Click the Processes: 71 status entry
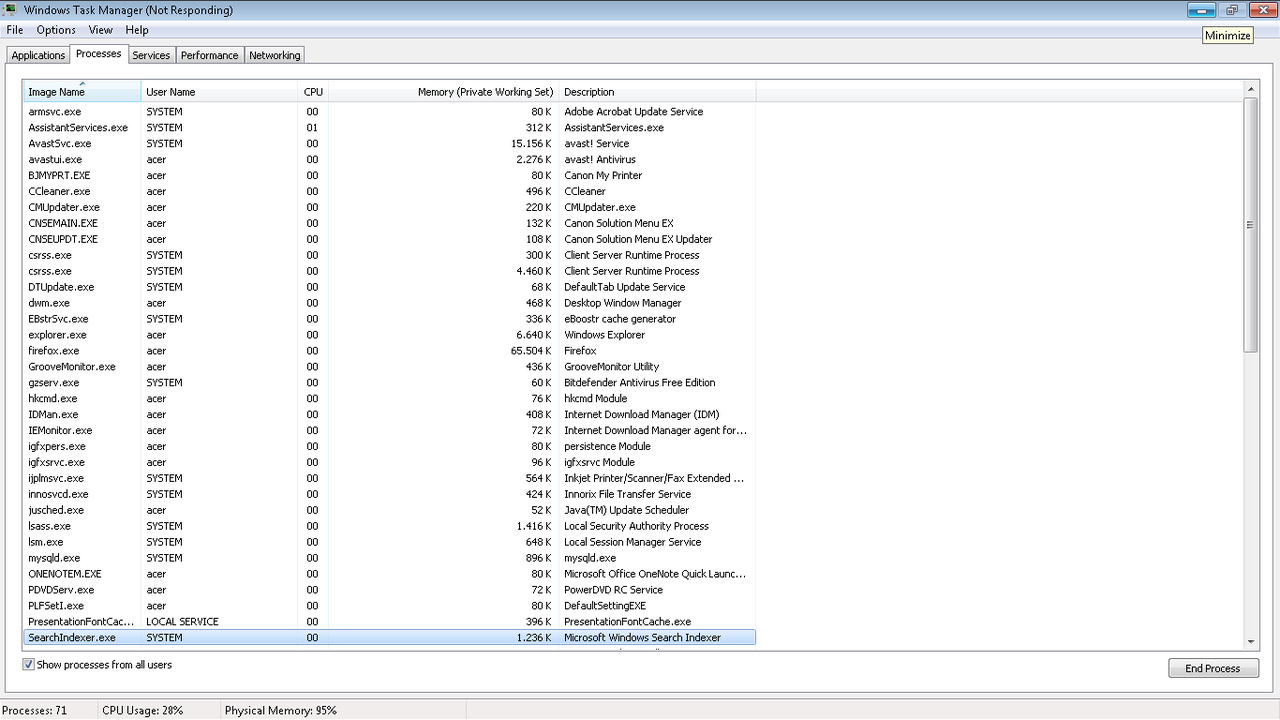1280x720 pixels. click(x=35, y=710)
